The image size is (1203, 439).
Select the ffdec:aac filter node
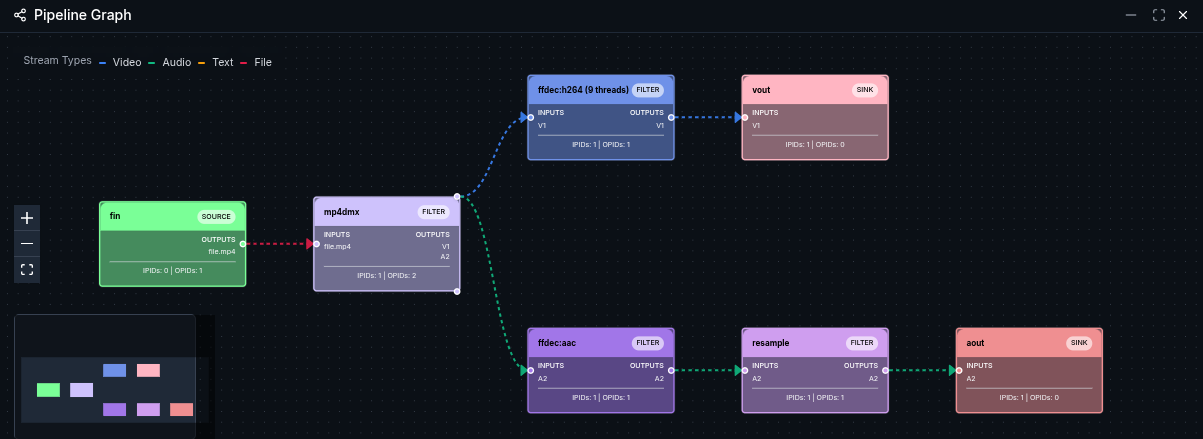(x=601, y=370)
